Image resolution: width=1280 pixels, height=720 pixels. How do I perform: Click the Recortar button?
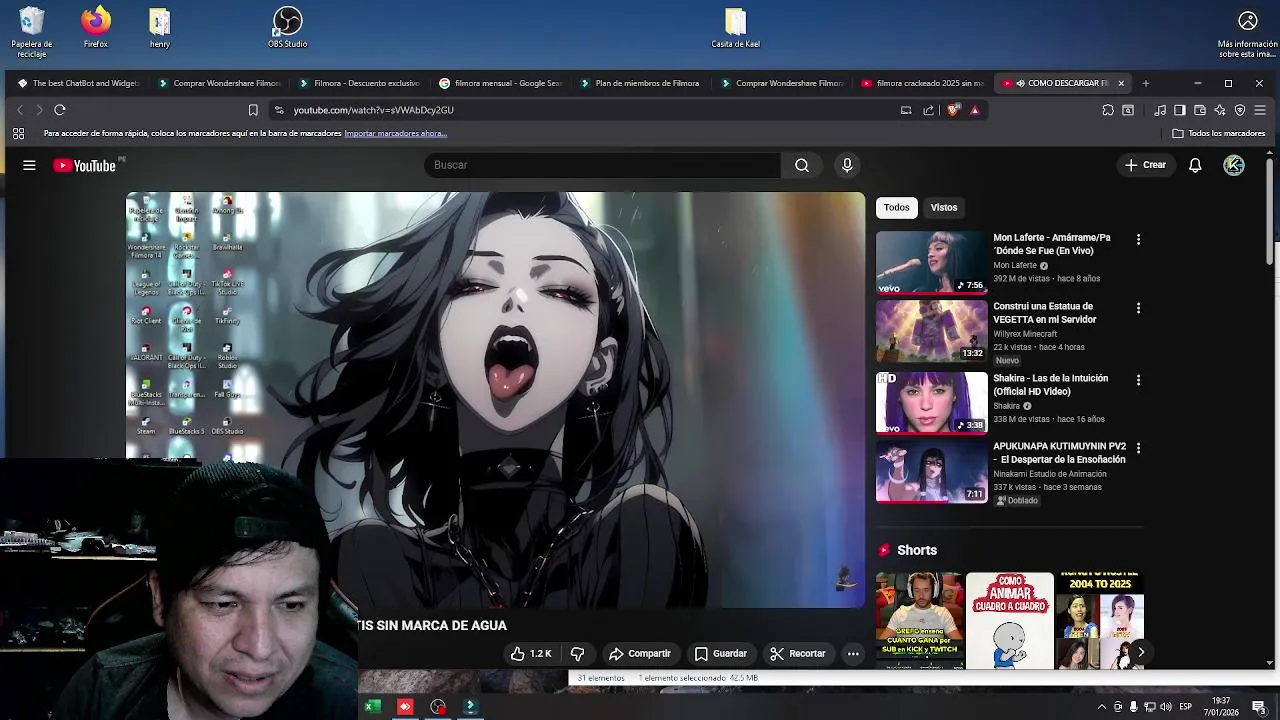tap(798, 654)
